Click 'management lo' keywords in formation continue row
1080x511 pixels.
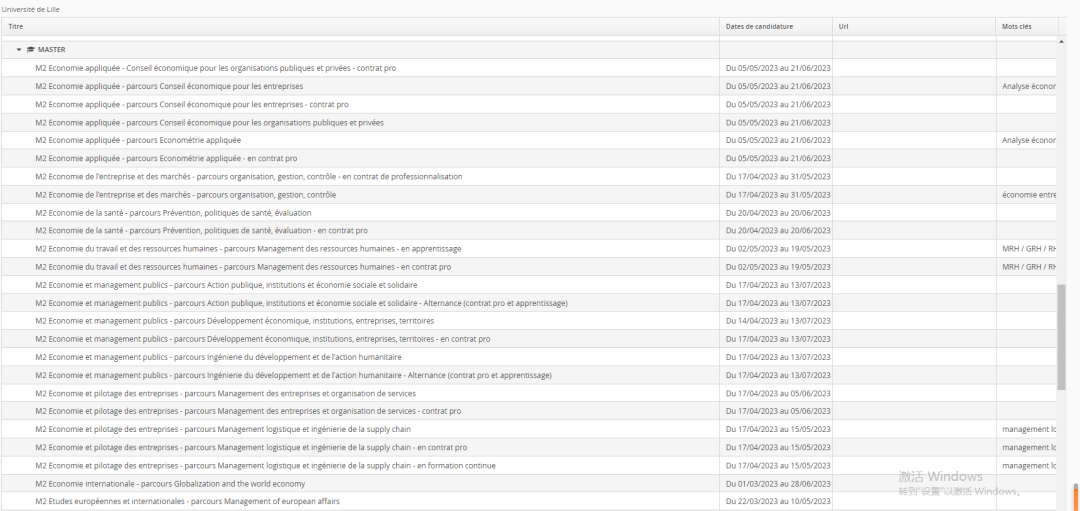pos(1030,466)
